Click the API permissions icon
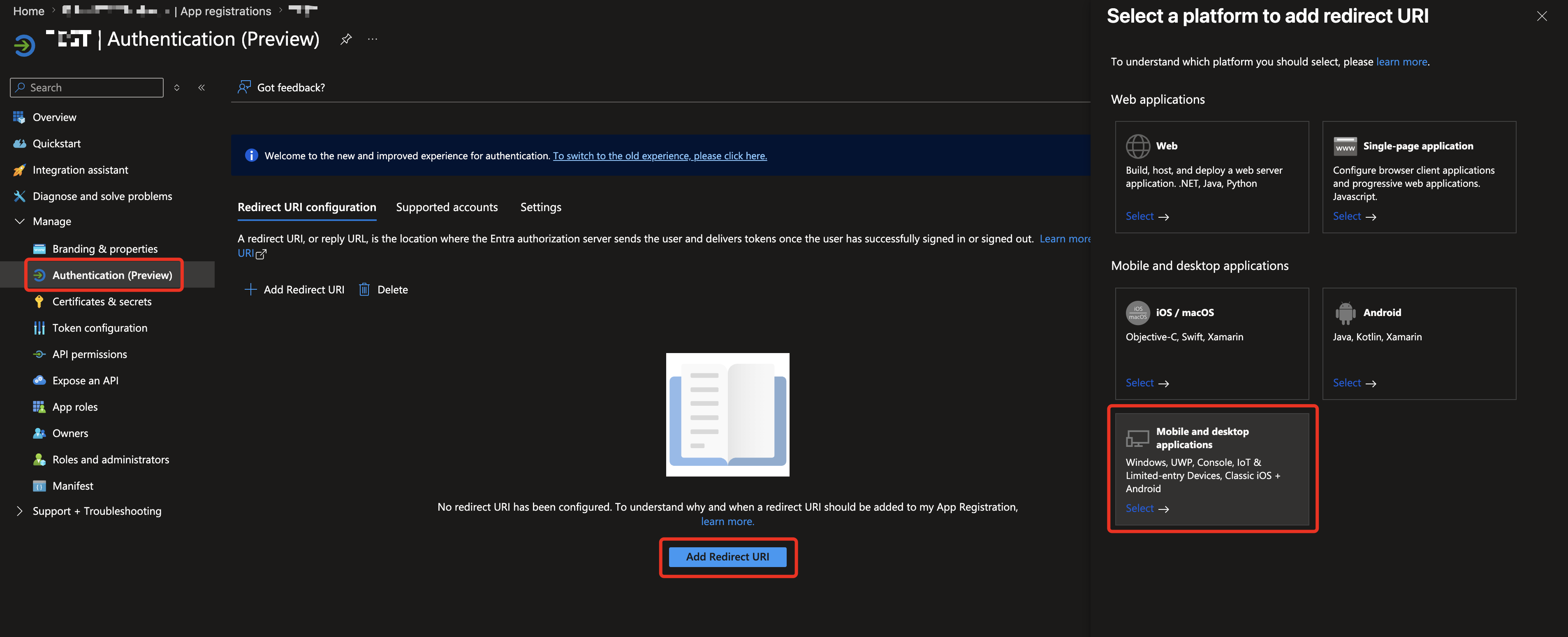Image resolution: width=1568 pixels, height=637 pixels. (x=39, y=354)
